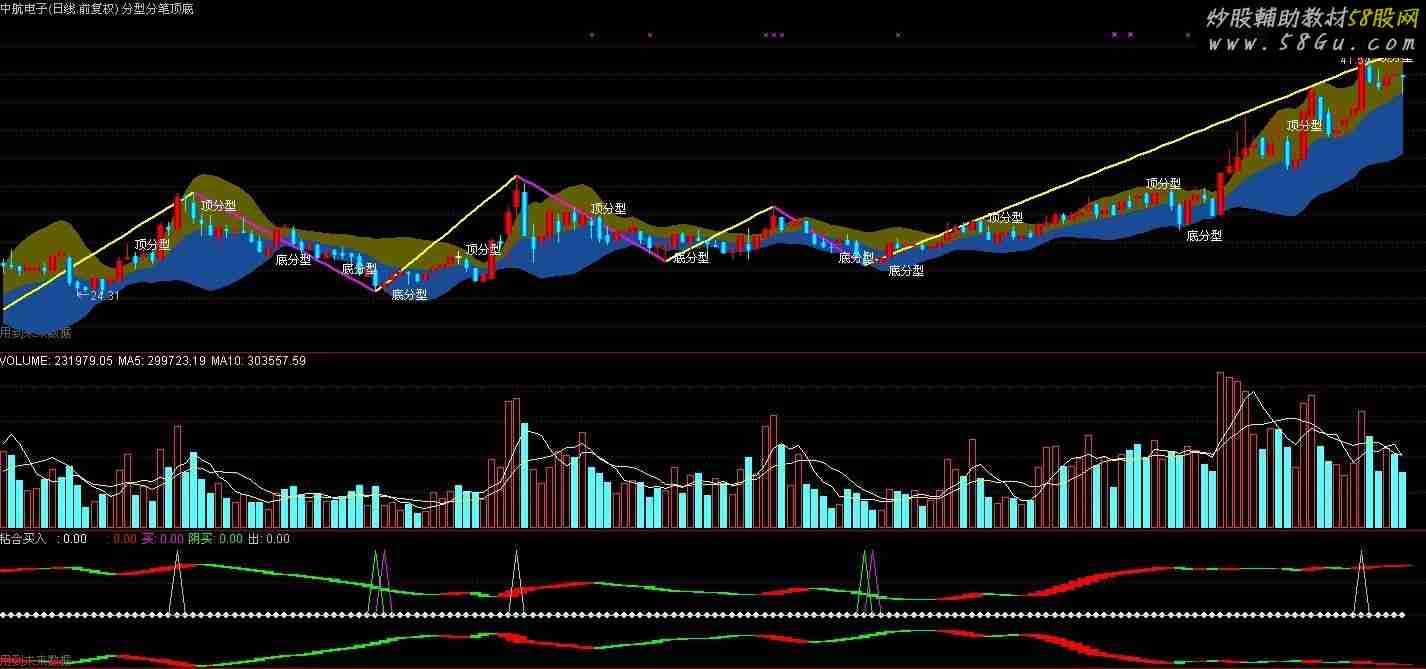This screenshot has height=669, width=1426.
Task: Click the VOLUME: 231979.05 readout
Action: point(54,361)
